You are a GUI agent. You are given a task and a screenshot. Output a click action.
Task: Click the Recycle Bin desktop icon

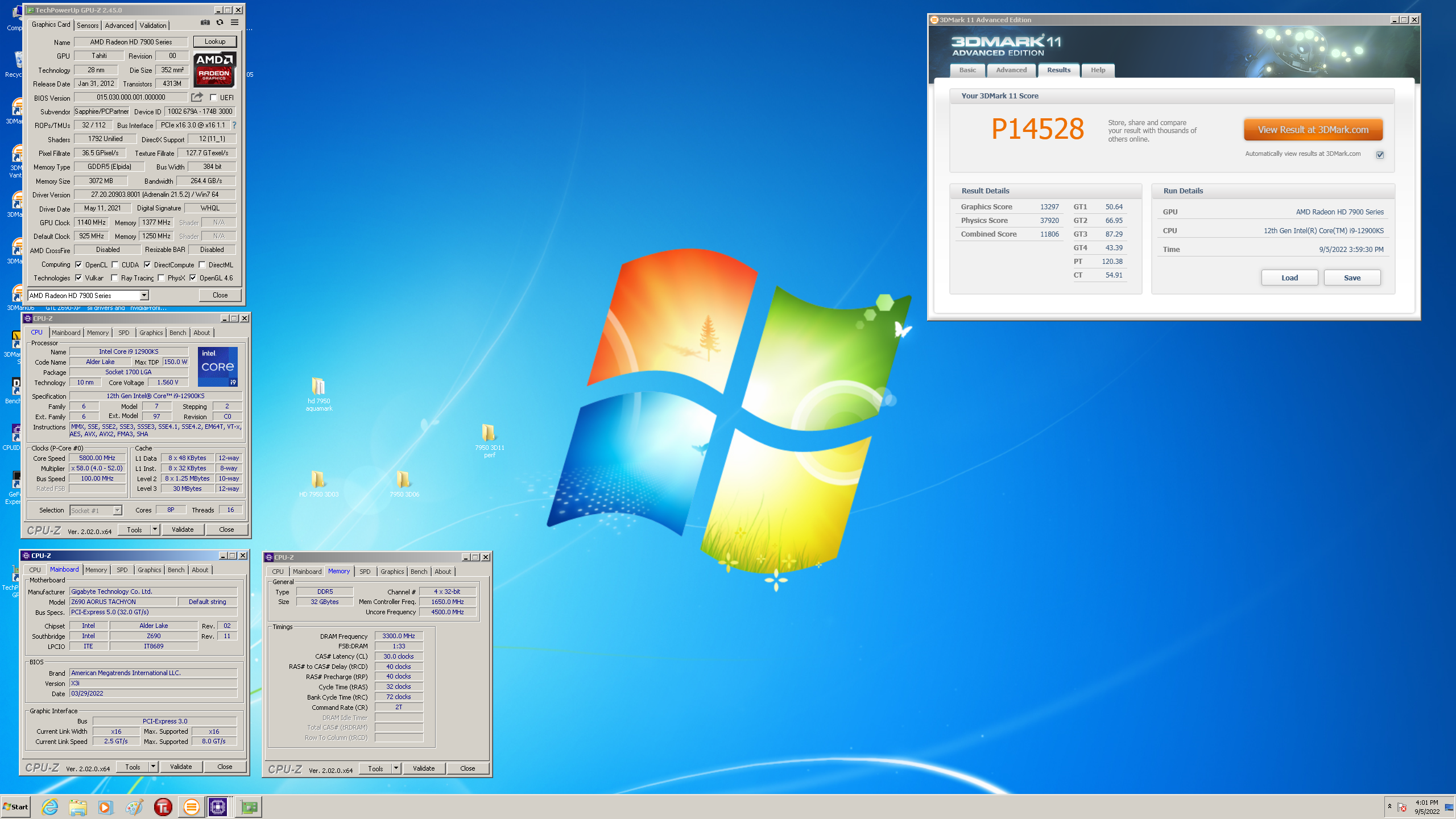[16, 64]
